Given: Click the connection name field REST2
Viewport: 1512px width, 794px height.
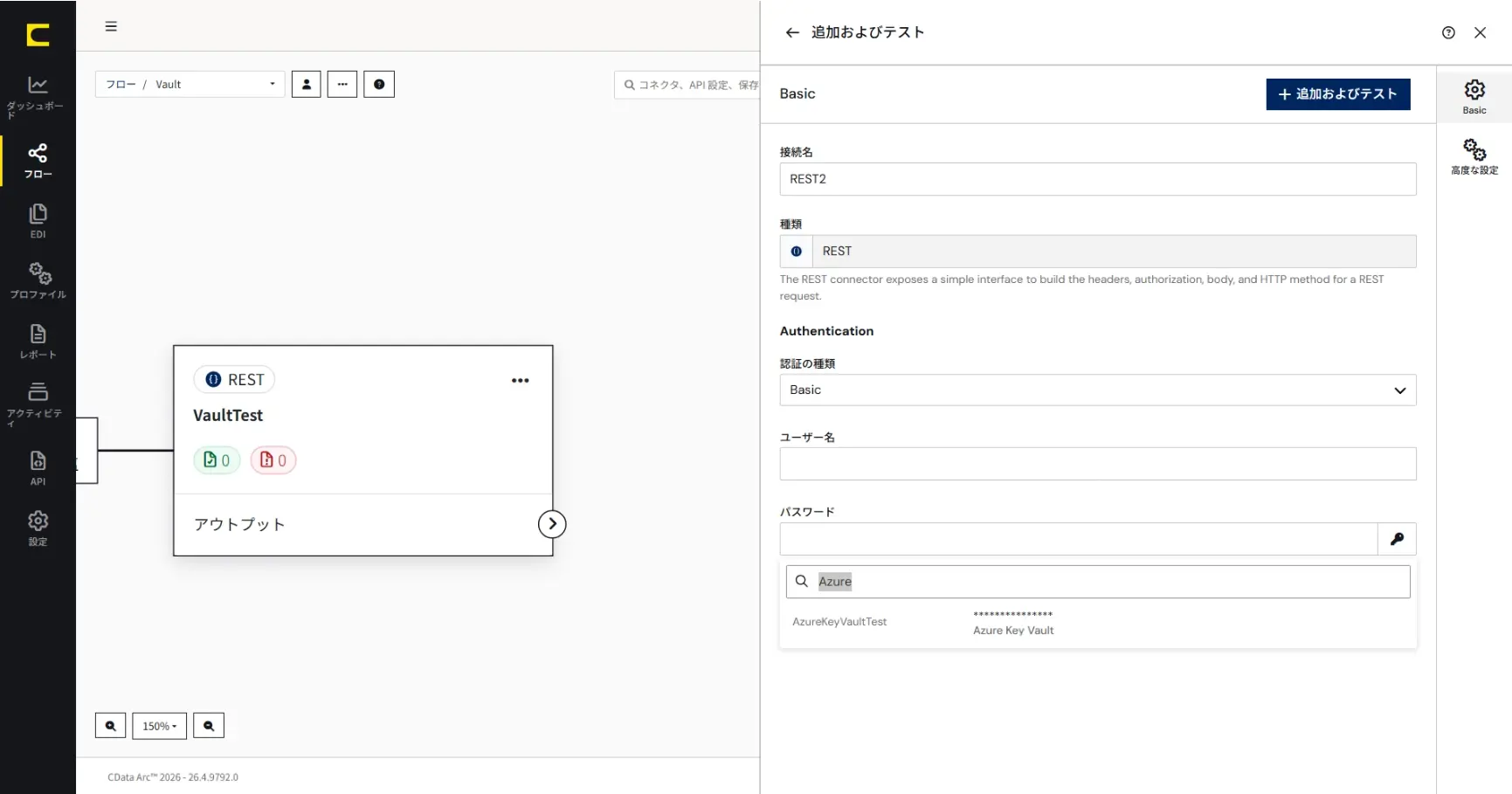Looking at the screenshot, I should click(1098, 179).
